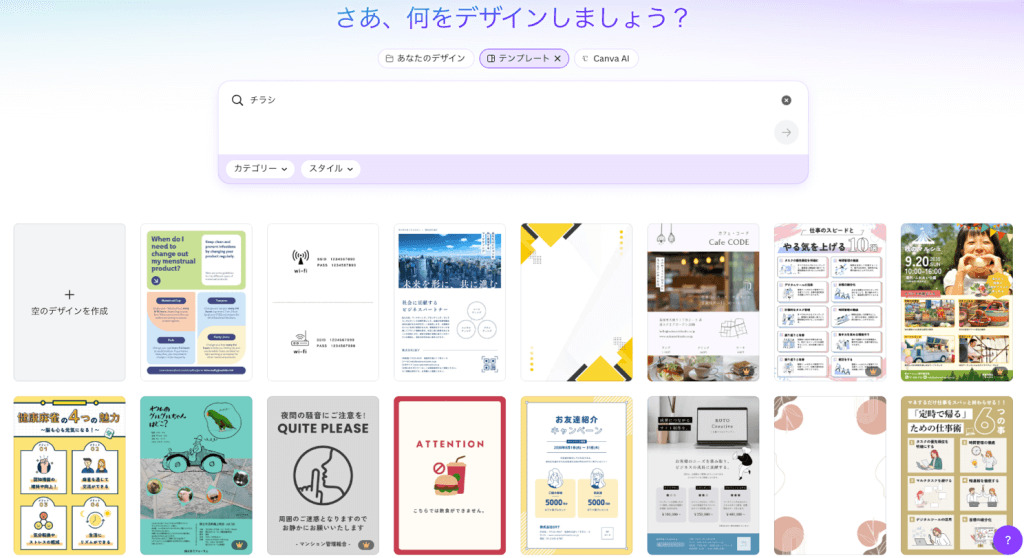Toggle the テンプレート filter chip

[517, 58]
